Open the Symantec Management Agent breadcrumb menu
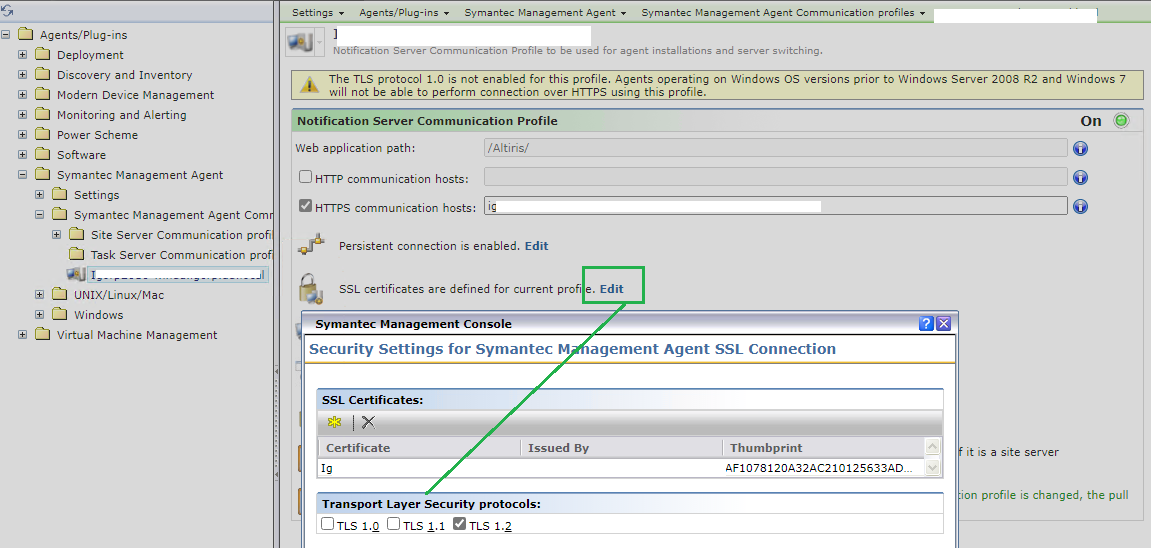Screen dimensions: 1151x548 click(x=545, y=12)
